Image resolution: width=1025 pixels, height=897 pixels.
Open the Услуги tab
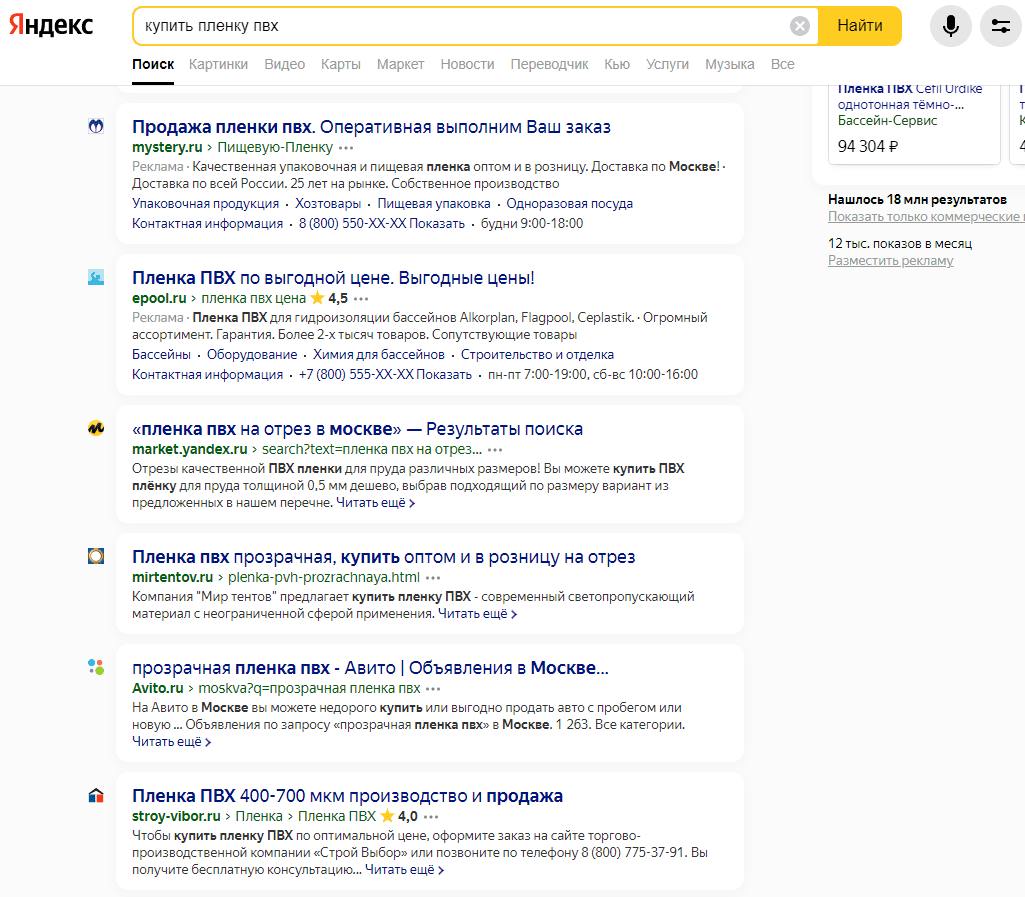667,64
